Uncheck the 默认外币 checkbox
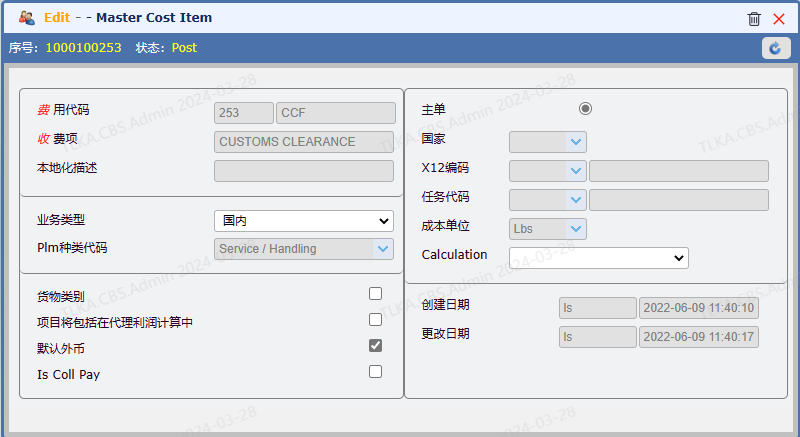The height and width of the screenshot is (437, 800). click(376, 346)
